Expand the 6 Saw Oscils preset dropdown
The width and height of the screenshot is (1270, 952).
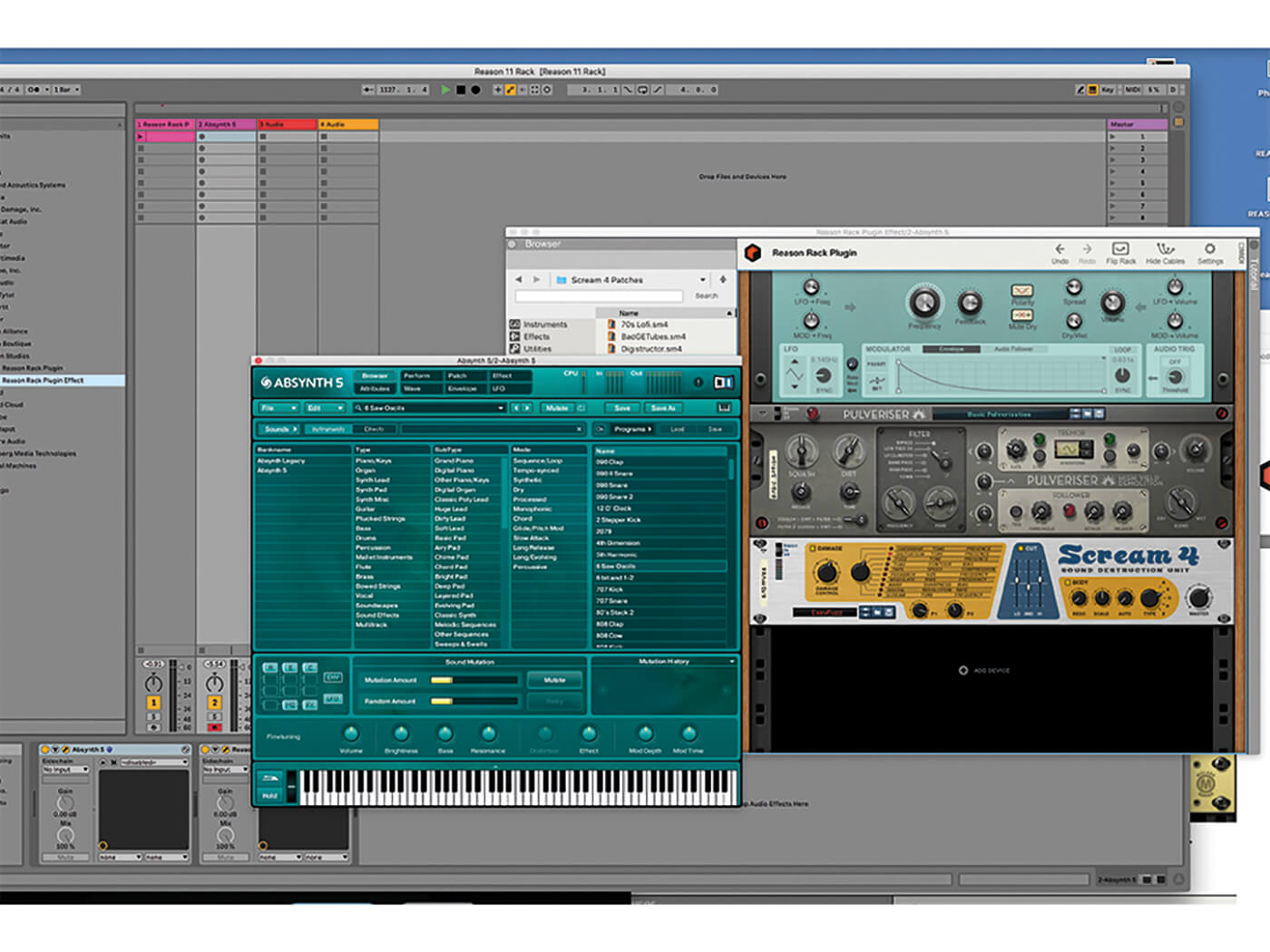point(502,407)
